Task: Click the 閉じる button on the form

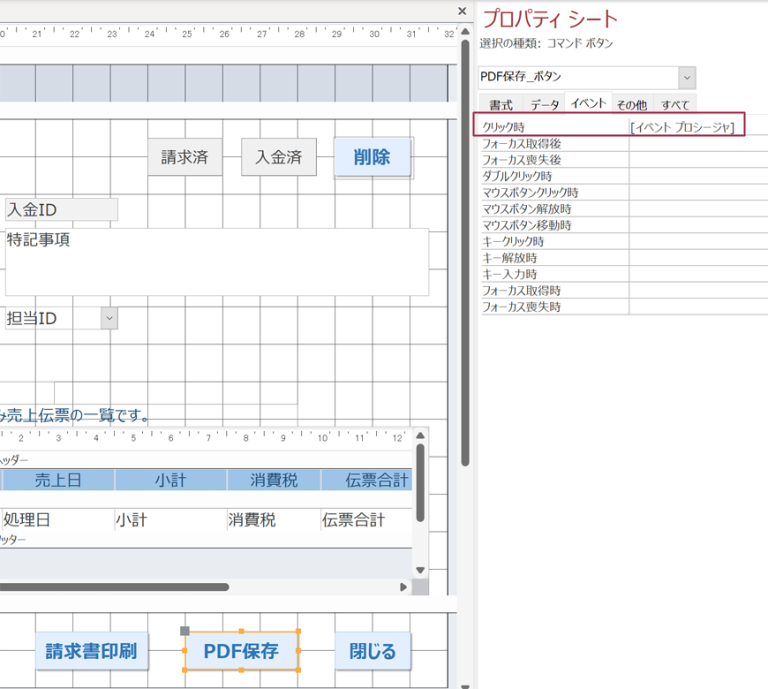Action: tap(372, 652)
